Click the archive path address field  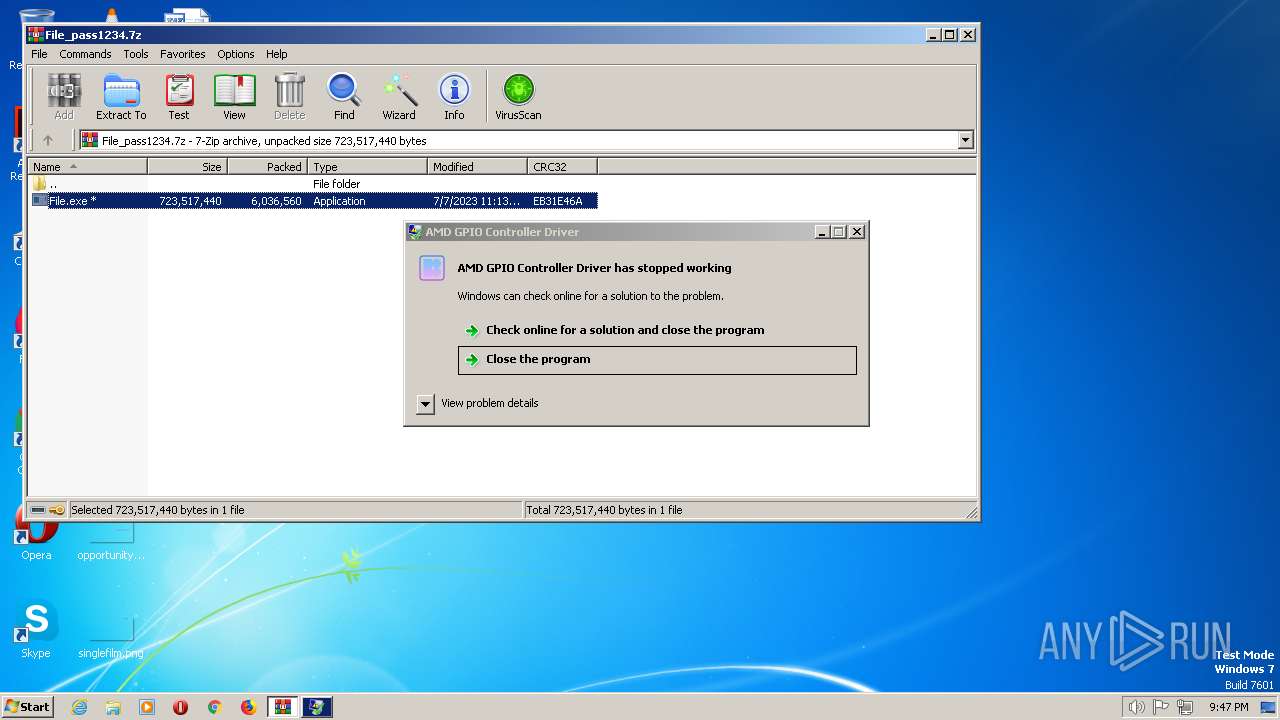coord(518,140)
